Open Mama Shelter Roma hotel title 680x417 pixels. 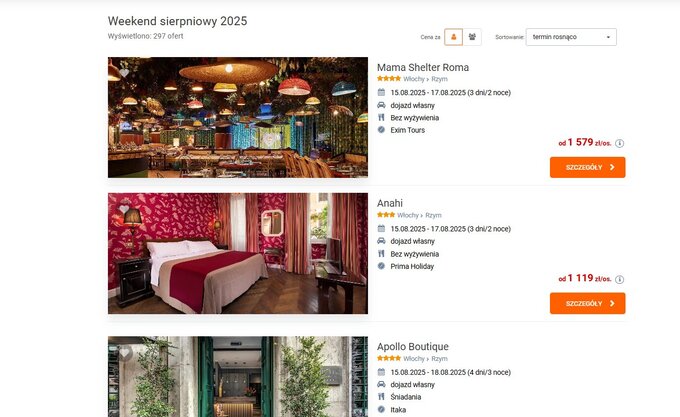click(x=423, y=67)
